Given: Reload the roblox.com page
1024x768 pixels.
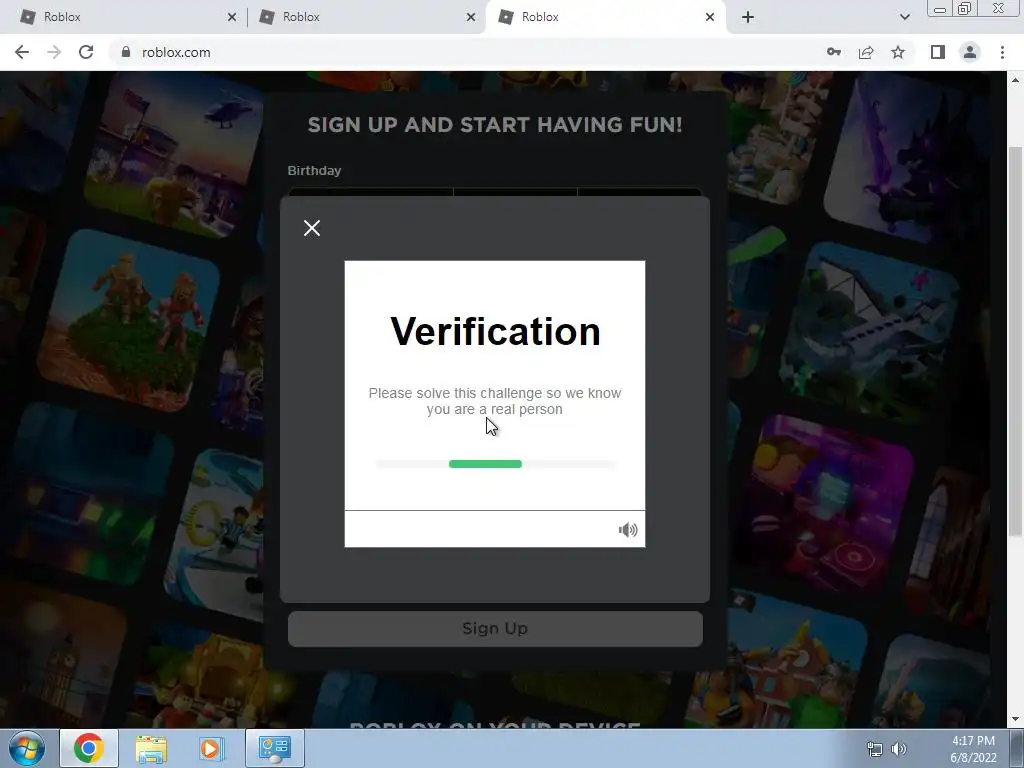Looking at the screenshot, I should [86, 52].
